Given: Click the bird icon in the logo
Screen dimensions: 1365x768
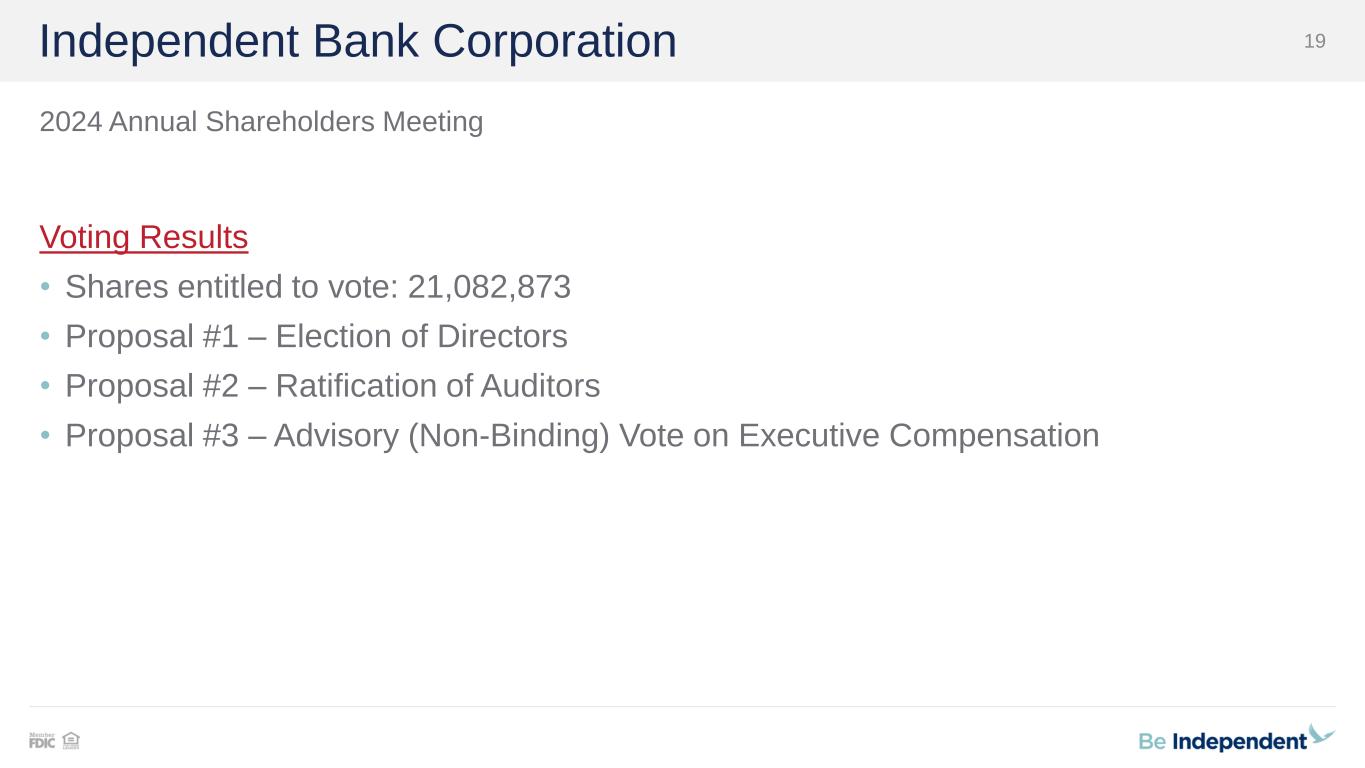Looking at the screenshot, I should pos(1321,735).
